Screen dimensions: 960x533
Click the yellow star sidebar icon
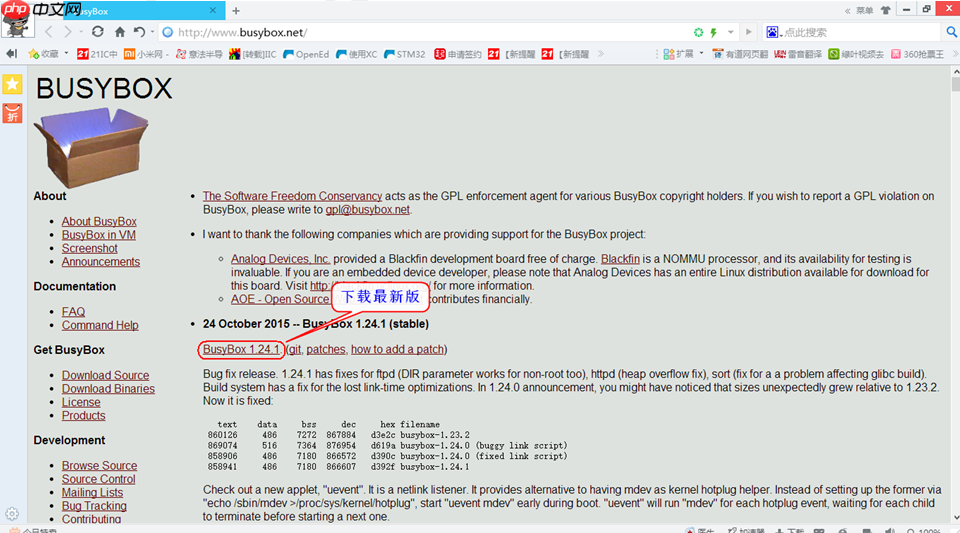(12, 84)
